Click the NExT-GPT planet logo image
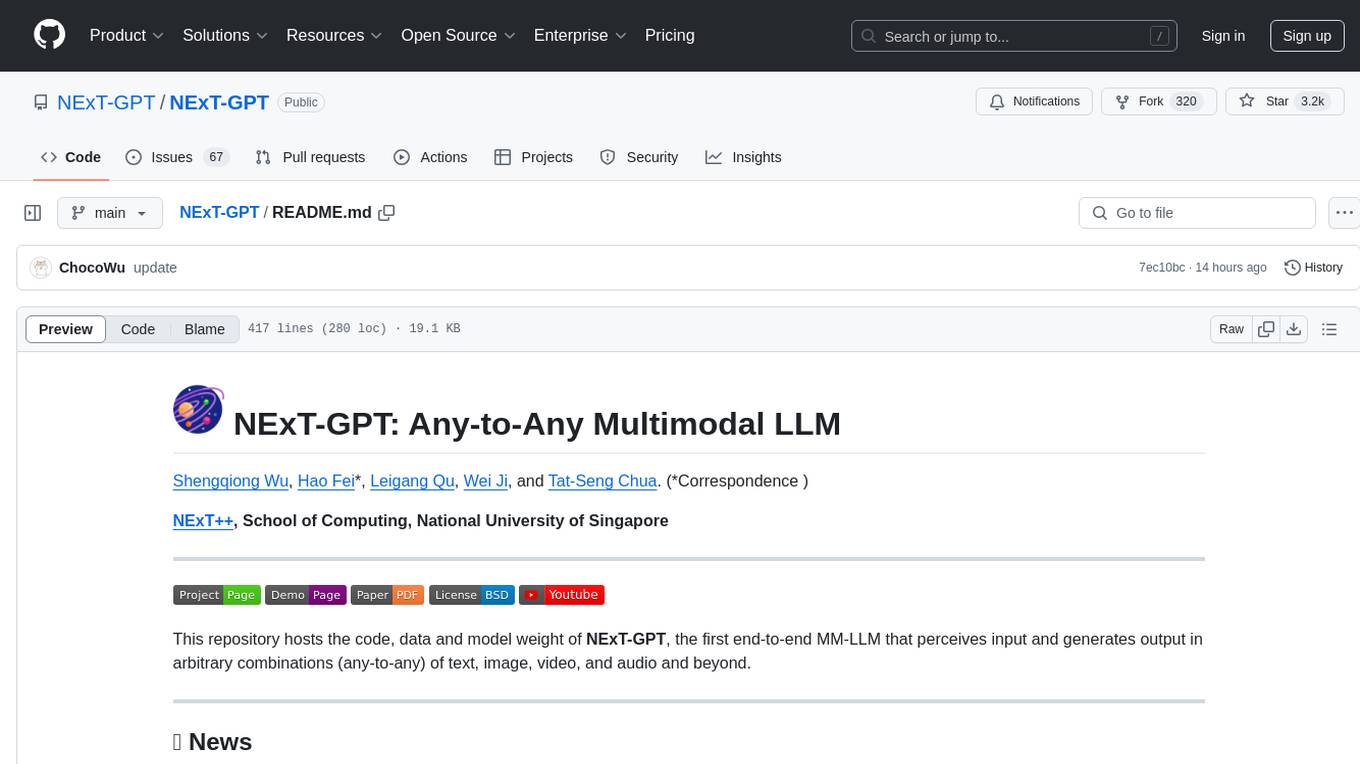Viewport: 1360px width, 764px height. tap(198, 410)
